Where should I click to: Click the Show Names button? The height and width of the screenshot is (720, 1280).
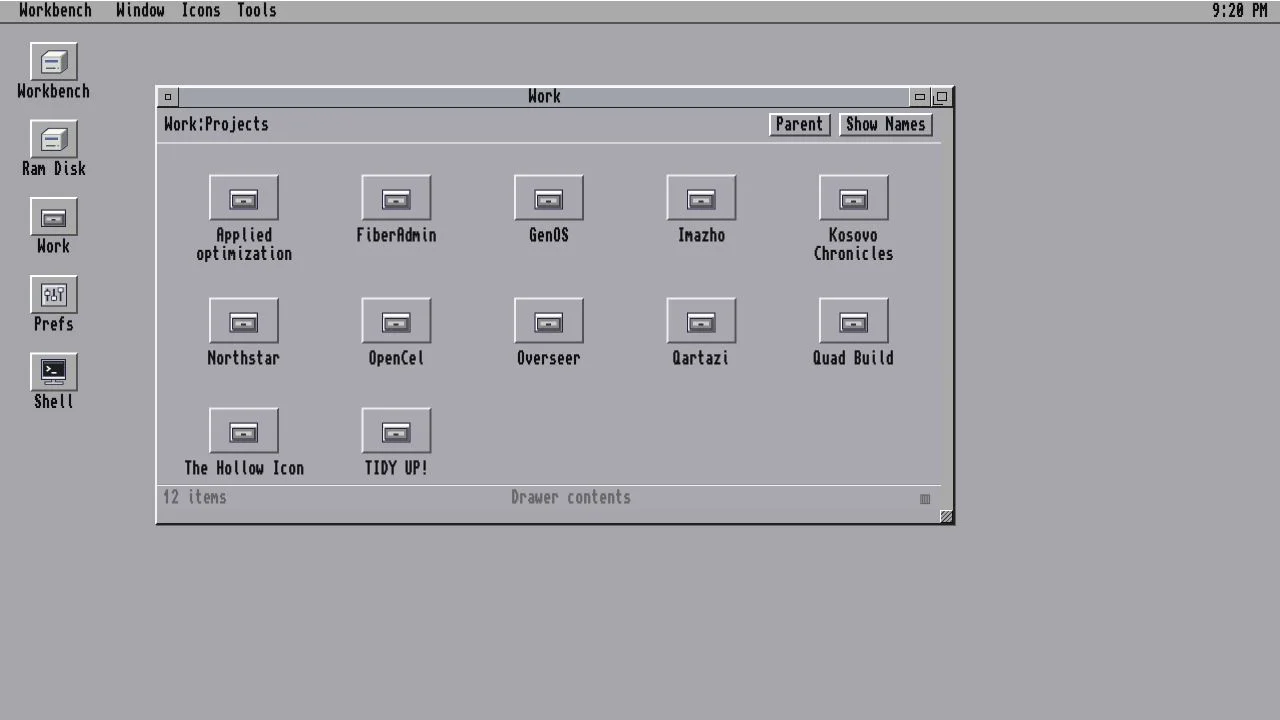[x=886, y=124]
